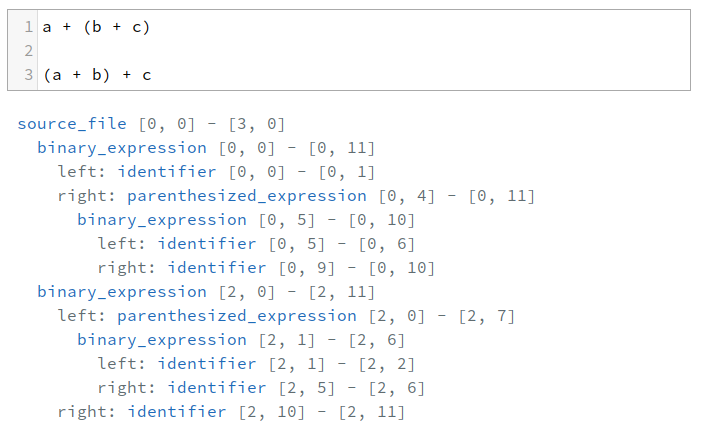Place cursor in code line 'a + (b + c)'
The width and height of the screenshot is (704, 432).
tap(96, 27)
